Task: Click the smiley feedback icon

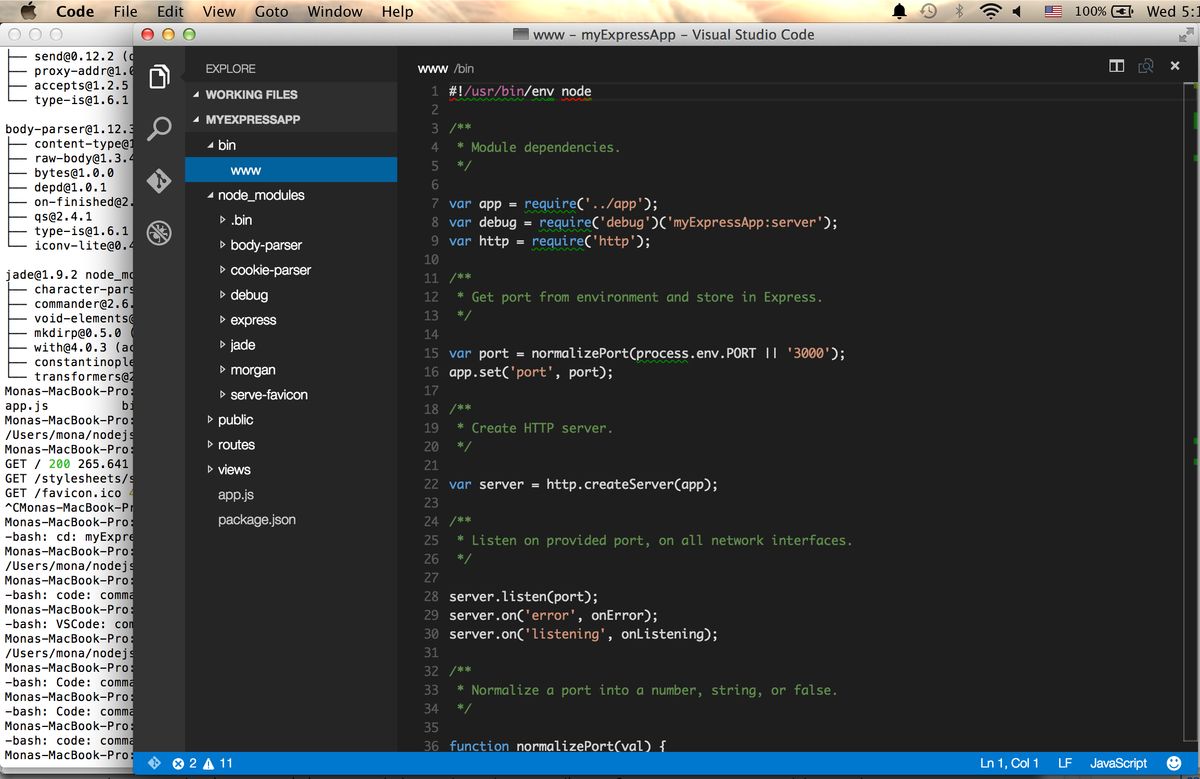Action: 1173,763
